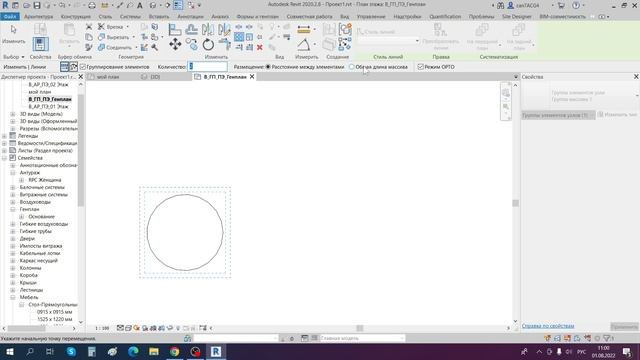Click the view scale 1:100 button
This screenshot has width=640, height=360.
click(x=102, y=328)
